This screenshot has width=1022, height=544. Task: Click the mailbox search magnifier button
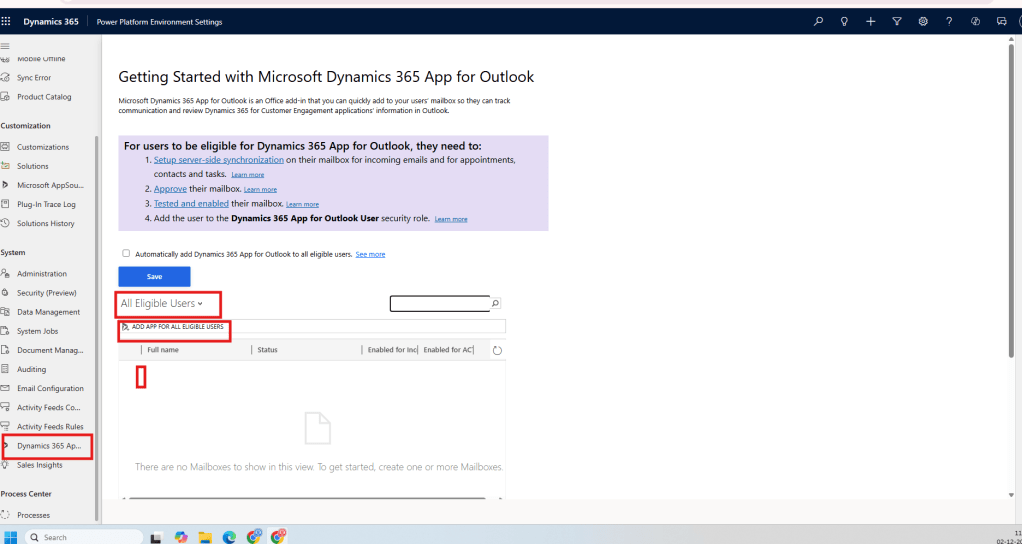[x=496, y=303]
